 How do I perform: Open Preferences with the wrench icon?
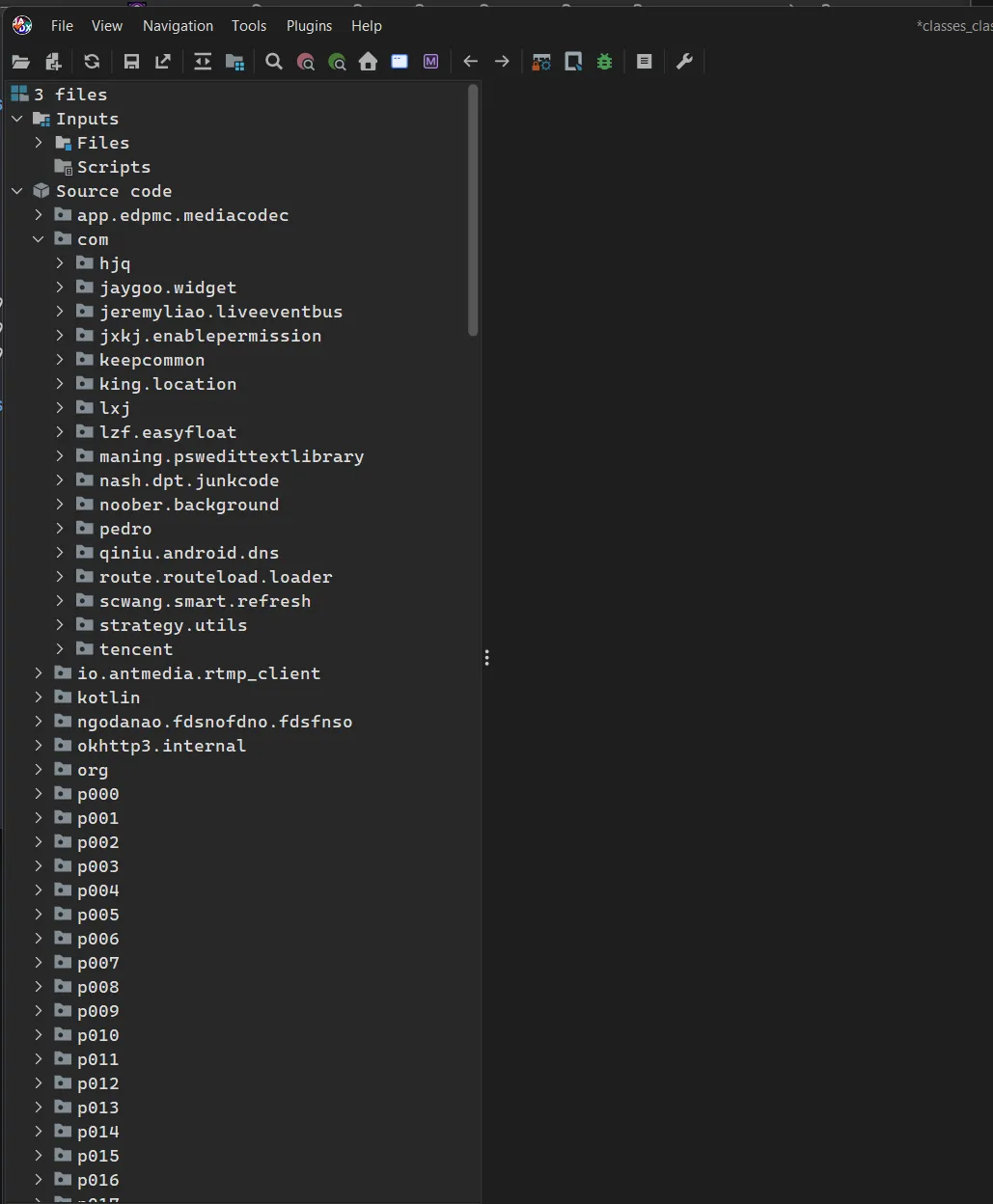coord(684,62)
